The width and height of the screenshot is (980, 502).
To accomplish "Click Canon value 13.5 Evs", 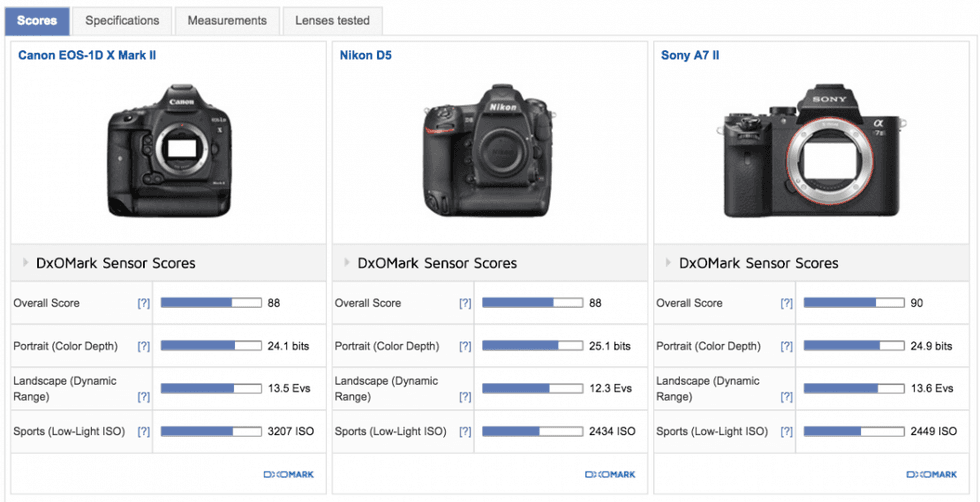I will coord(289,388).
